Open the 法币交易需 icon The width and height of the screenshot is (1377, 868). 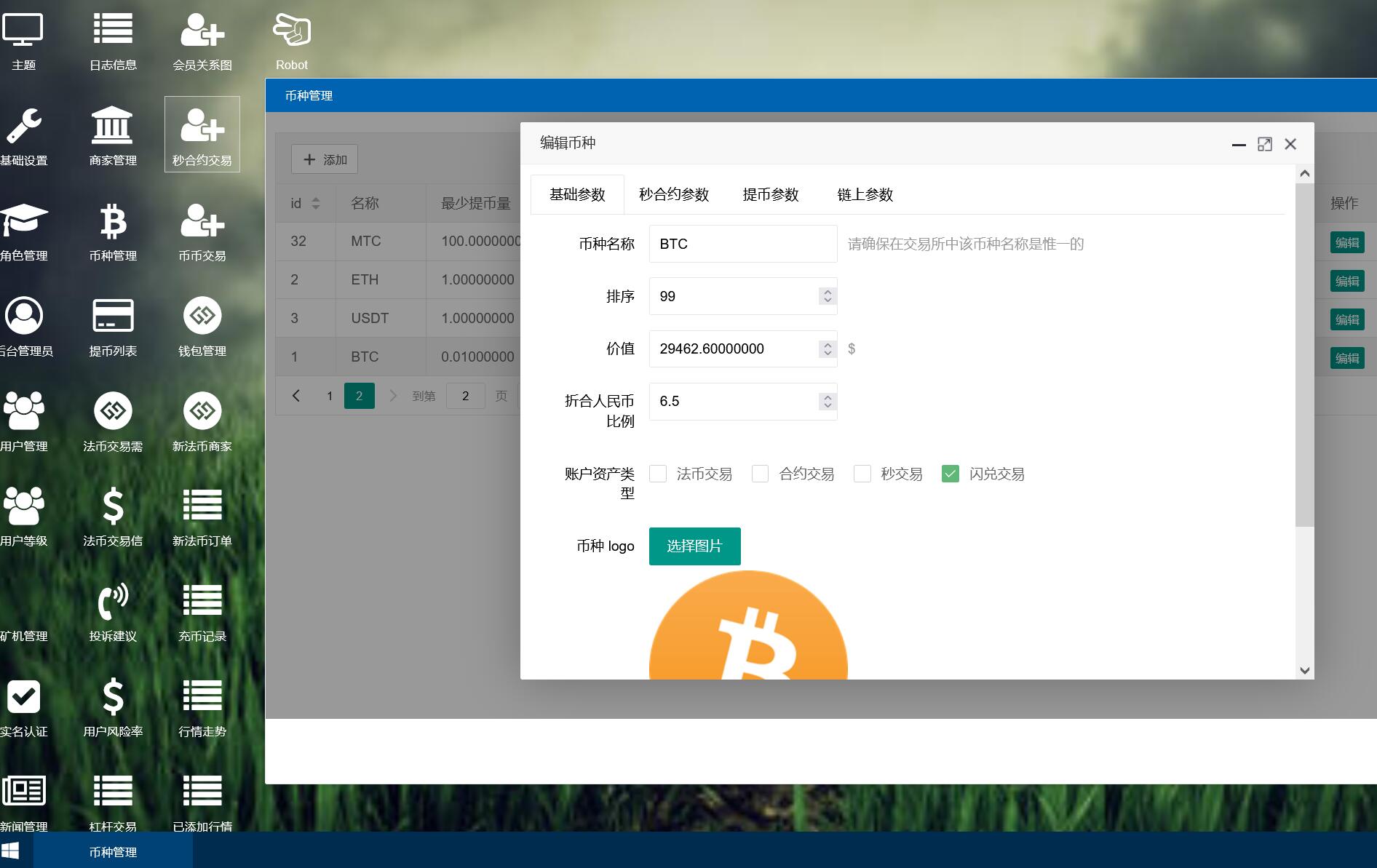(113, 423)
